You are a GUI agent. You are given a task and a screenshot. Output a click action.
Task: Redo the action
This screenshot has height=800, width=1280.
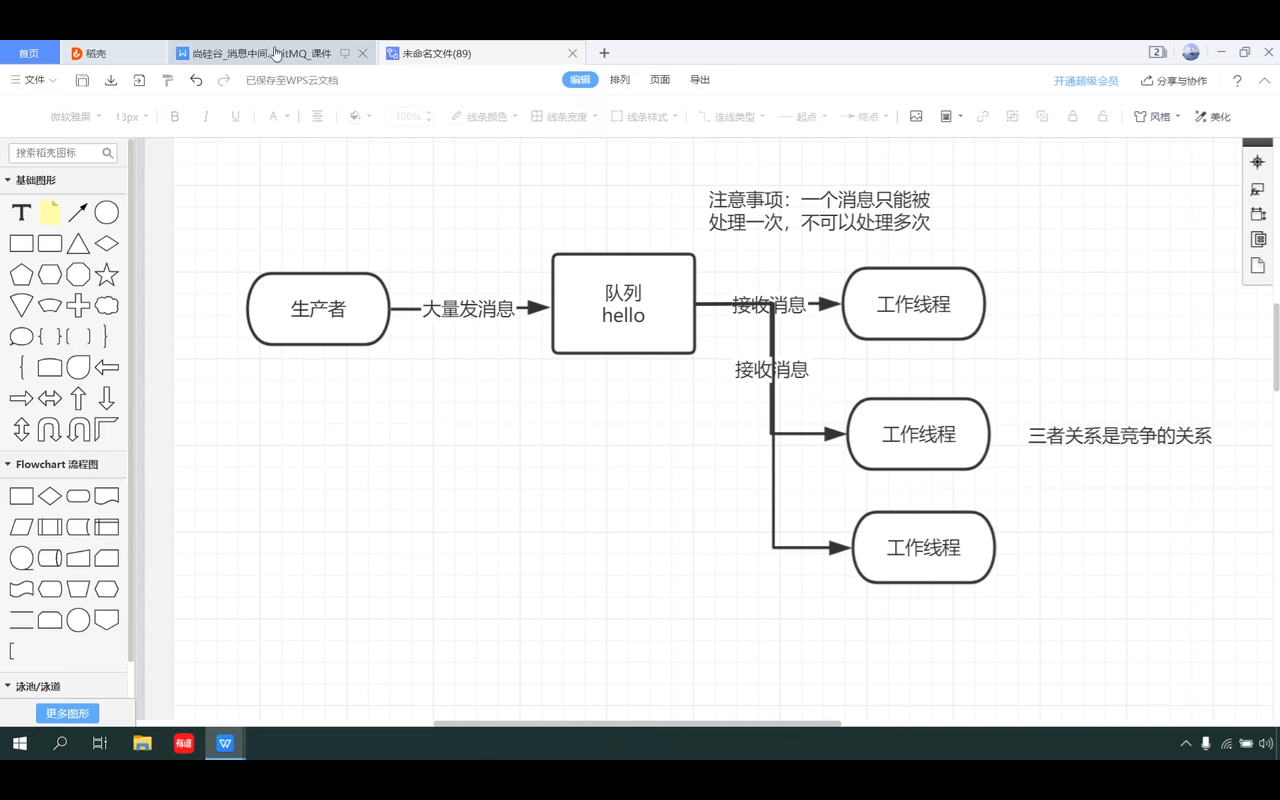[224, 81]
